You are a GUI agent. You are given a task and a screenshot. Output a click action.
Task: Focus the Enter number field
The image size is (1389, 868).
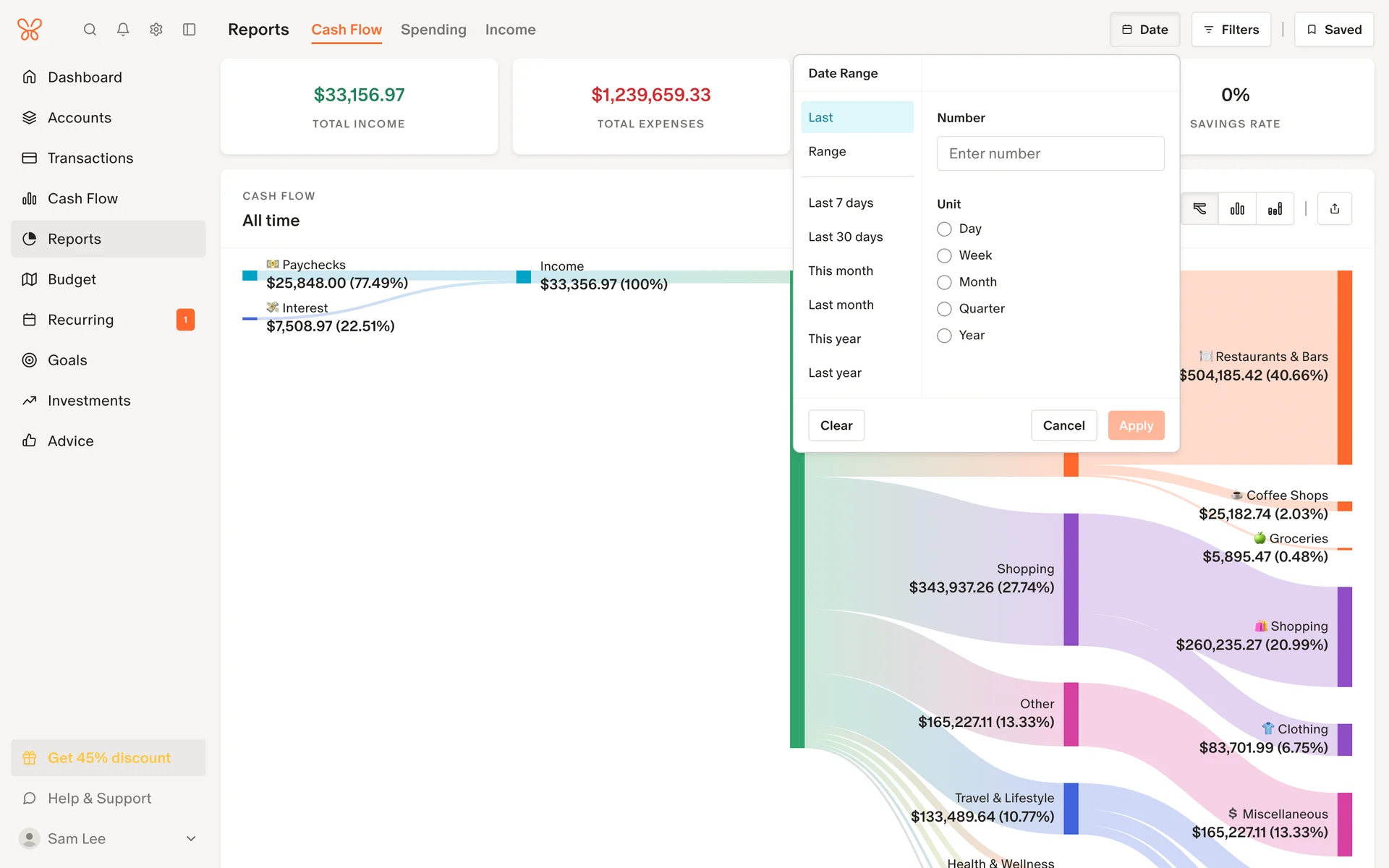click(1050, 153)
